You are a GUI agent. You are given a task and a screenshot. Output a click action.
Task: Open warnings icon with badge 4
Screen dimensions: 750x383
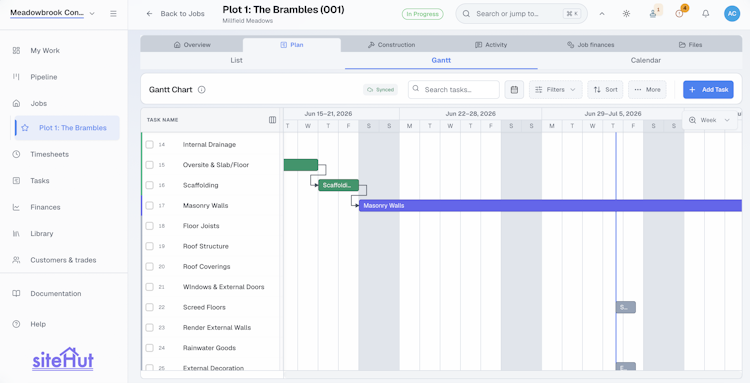pyautogui.click(x=680, y=14)
